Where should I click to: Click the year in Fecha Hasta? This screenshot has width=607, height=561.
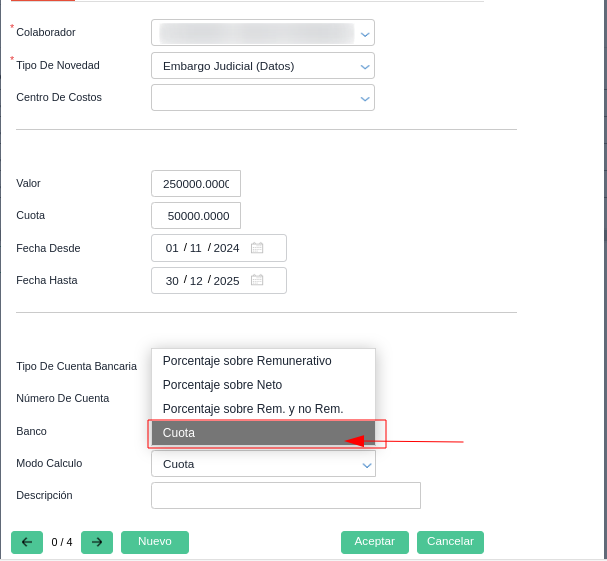coord(227,281)
